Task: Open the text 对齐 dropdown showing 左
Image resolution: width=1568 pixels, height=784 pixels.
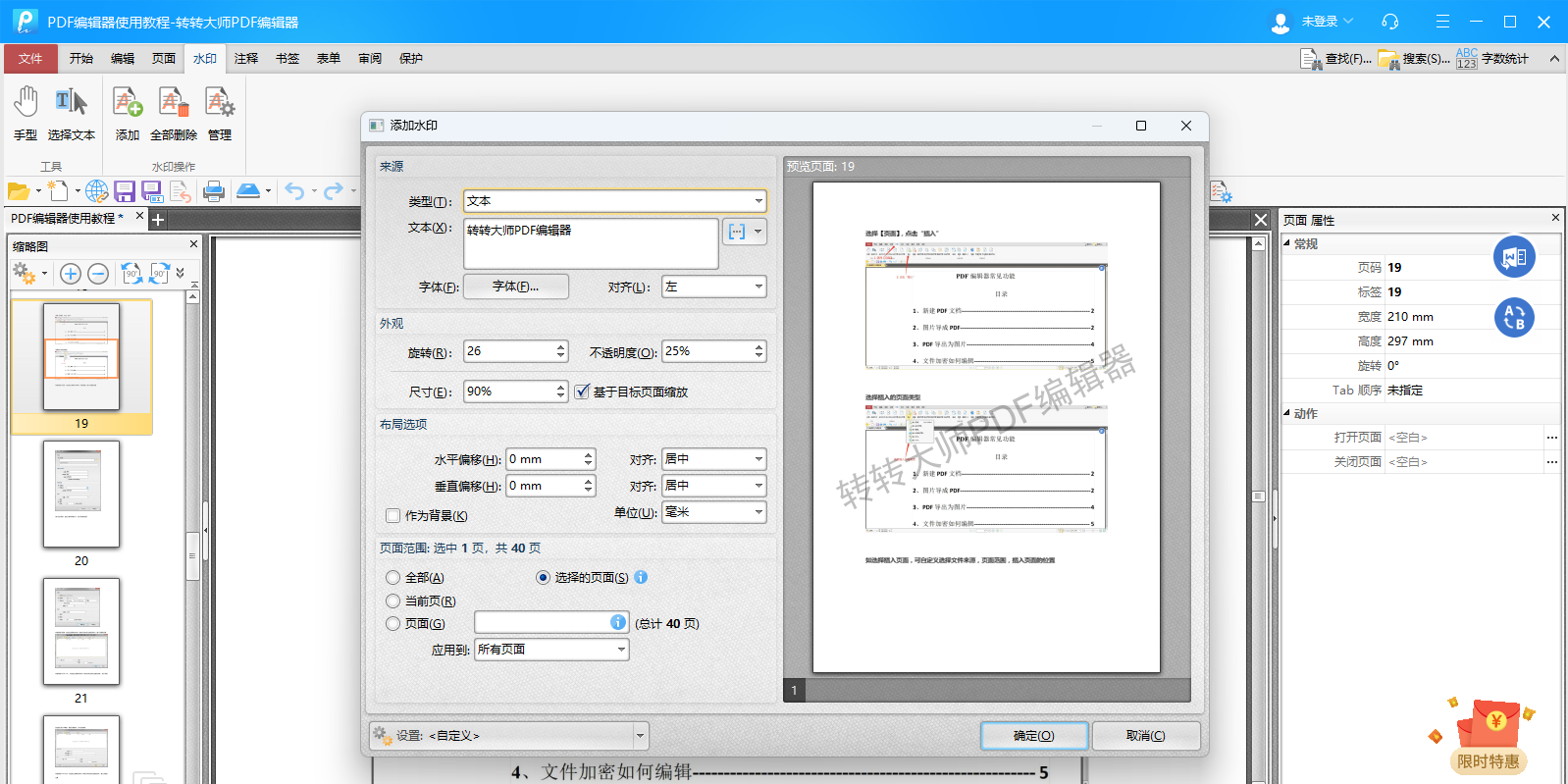Action: [x=758, y=287]
